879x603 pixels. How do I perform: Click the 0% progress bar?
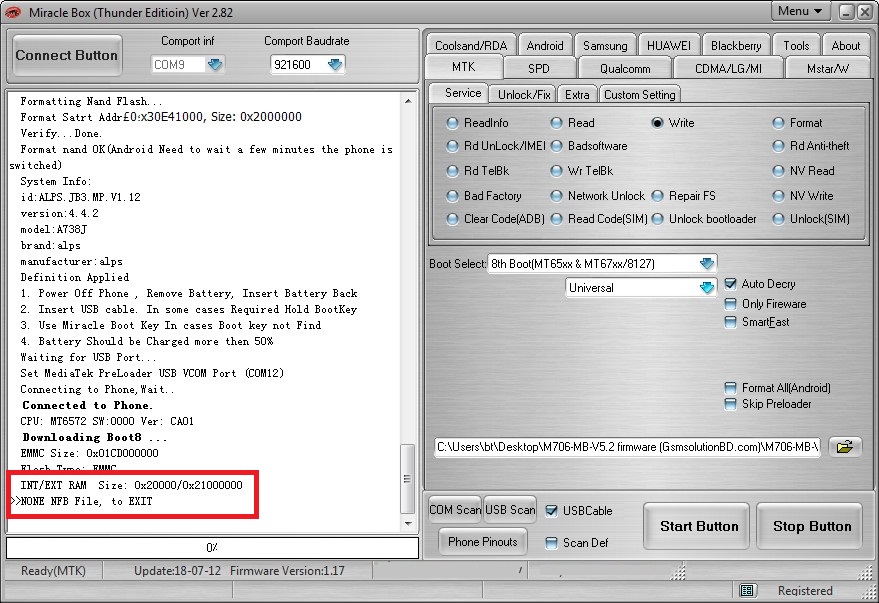(x=212, y=548)
